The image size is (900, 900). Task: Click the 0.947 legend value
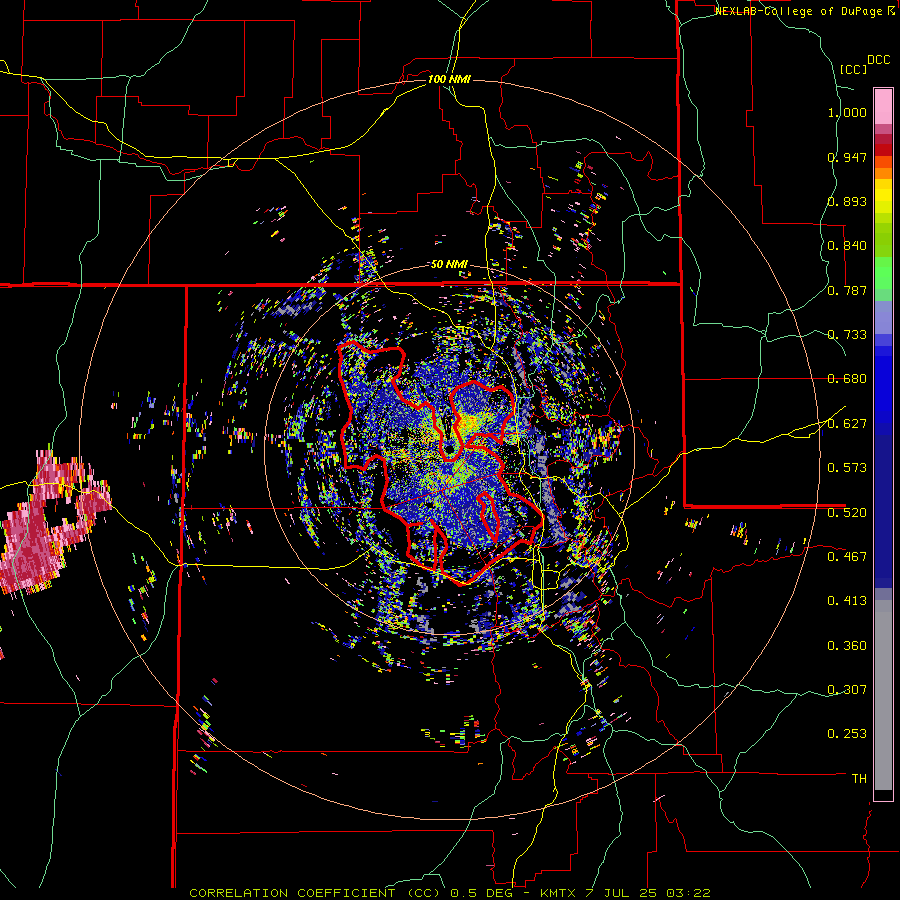point(847,157)
